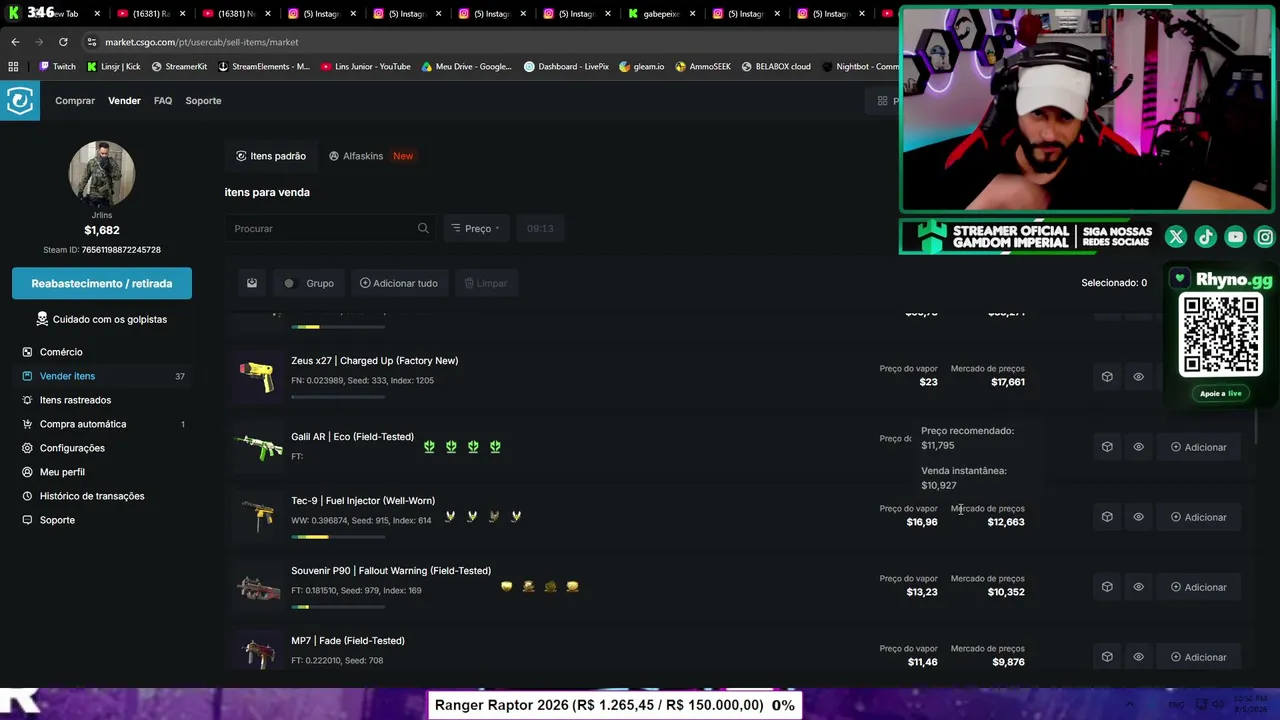Open the cube icon for Zeus x27 Charged Up
The width and height of the screenshot is (1280, 720).
[x=1107, y=377]
